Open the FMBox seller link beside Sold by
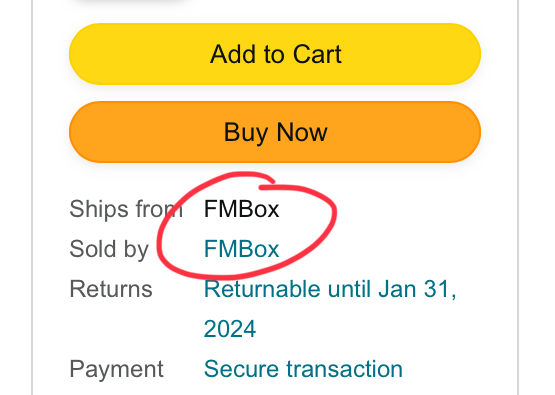Viewport: 555px width, 395px height. coord(241,249)
